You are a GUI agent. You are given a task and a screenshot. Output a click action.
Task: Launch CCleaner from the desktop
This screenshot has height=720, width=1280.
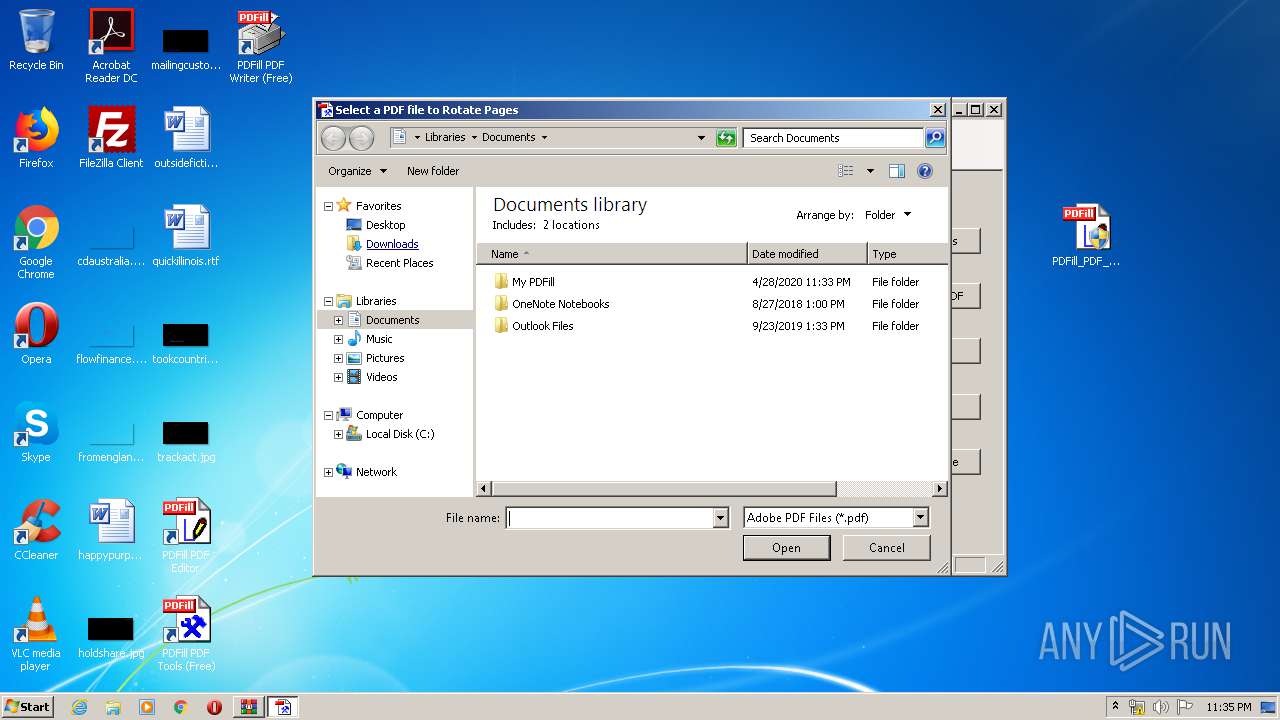36,530
